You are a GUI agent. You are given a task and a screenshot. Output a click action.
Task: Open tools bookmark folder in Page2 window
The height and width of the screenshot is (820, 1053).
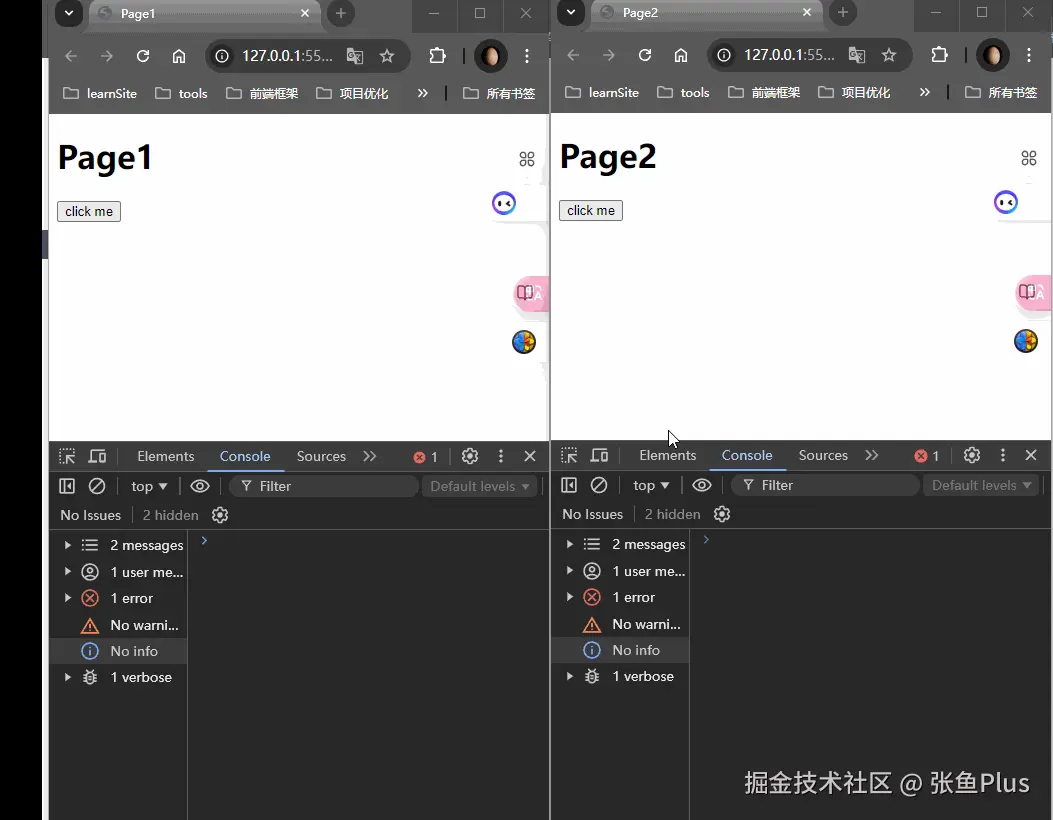click(x=683, y=93)
